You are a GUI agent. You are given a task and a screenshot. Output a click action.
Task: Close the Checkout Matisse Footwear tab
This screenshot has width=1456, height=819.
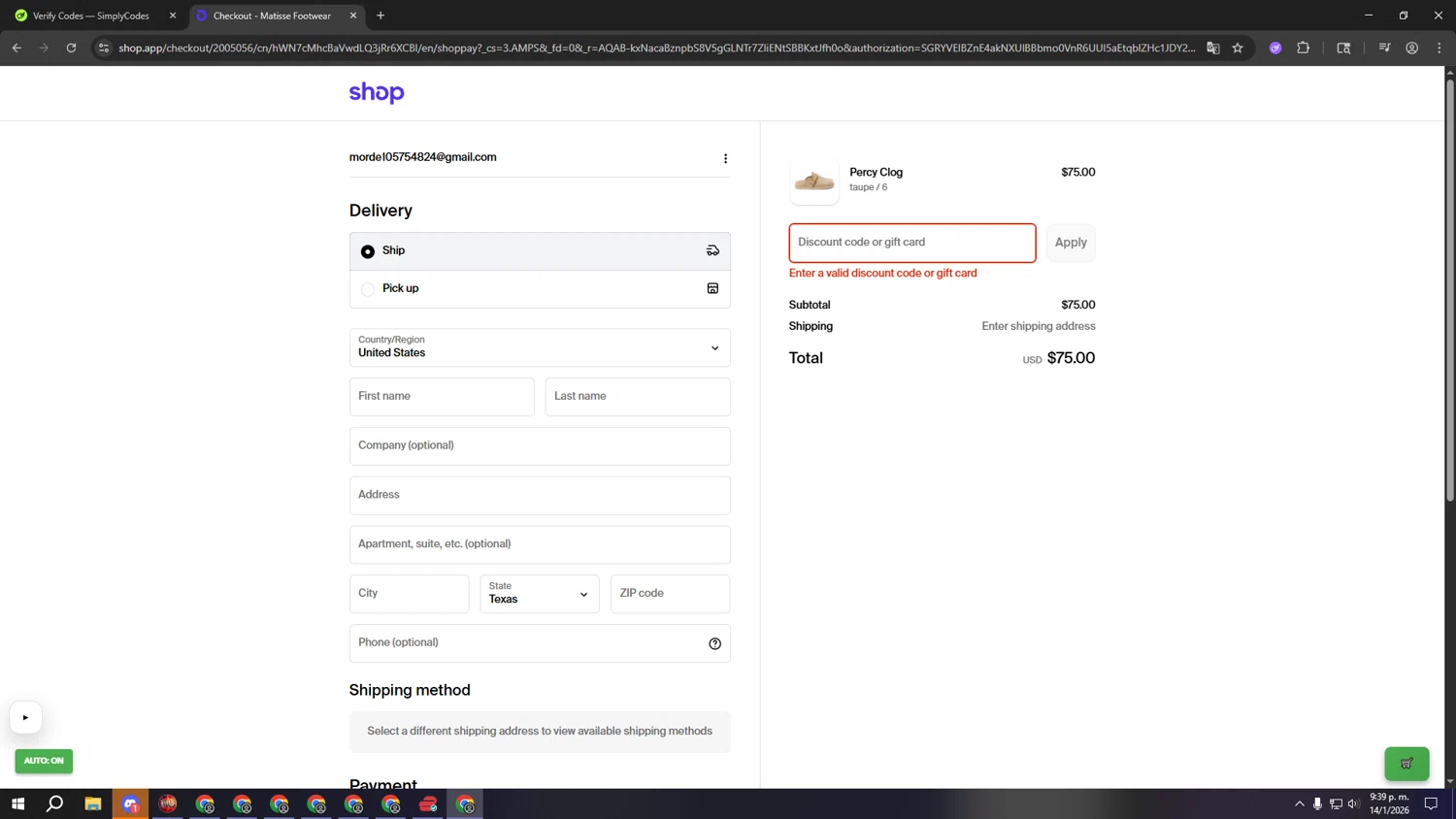point(353,16)
